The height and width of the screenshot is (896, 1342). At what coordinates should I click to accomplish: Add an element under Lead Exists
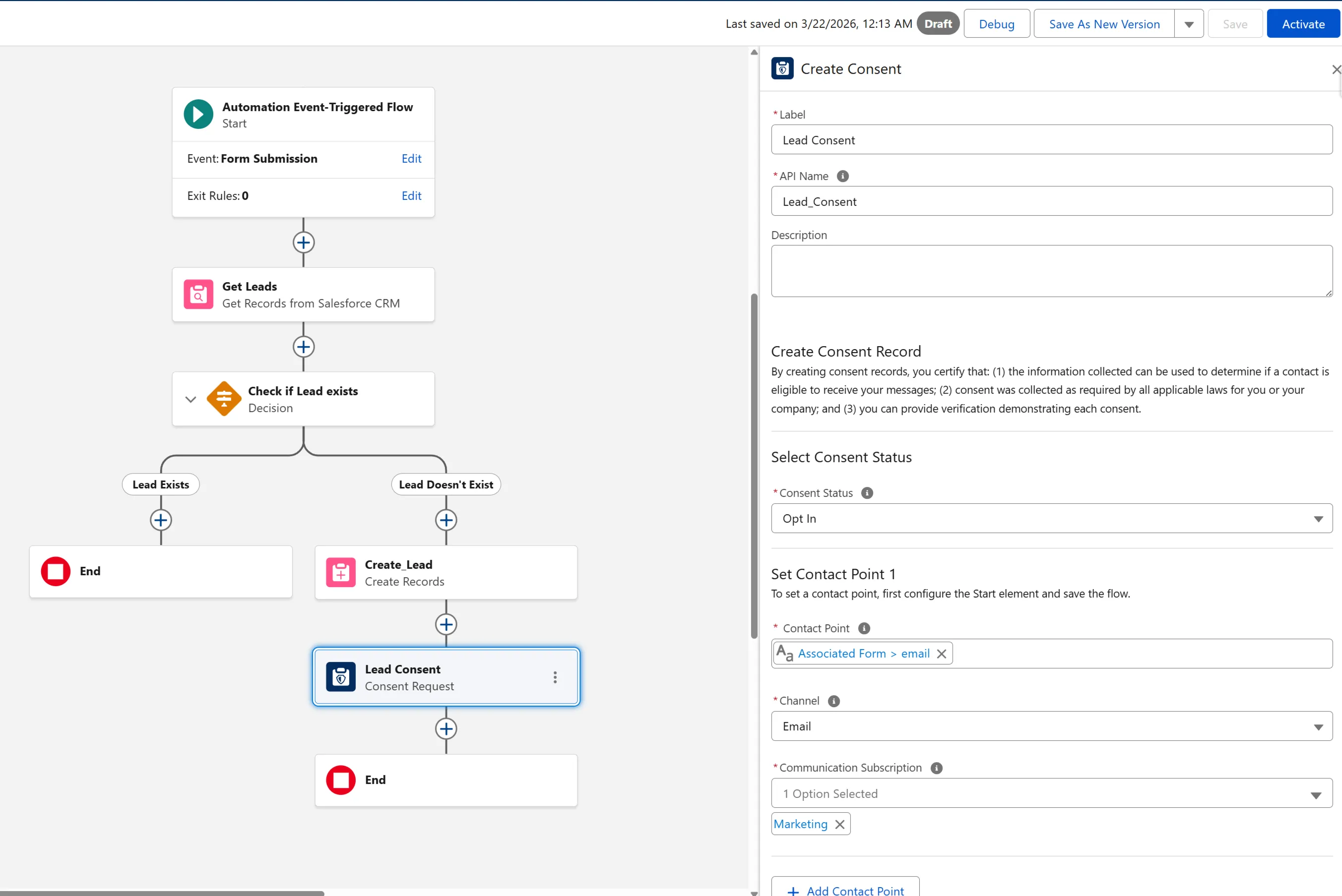(161, 520)
